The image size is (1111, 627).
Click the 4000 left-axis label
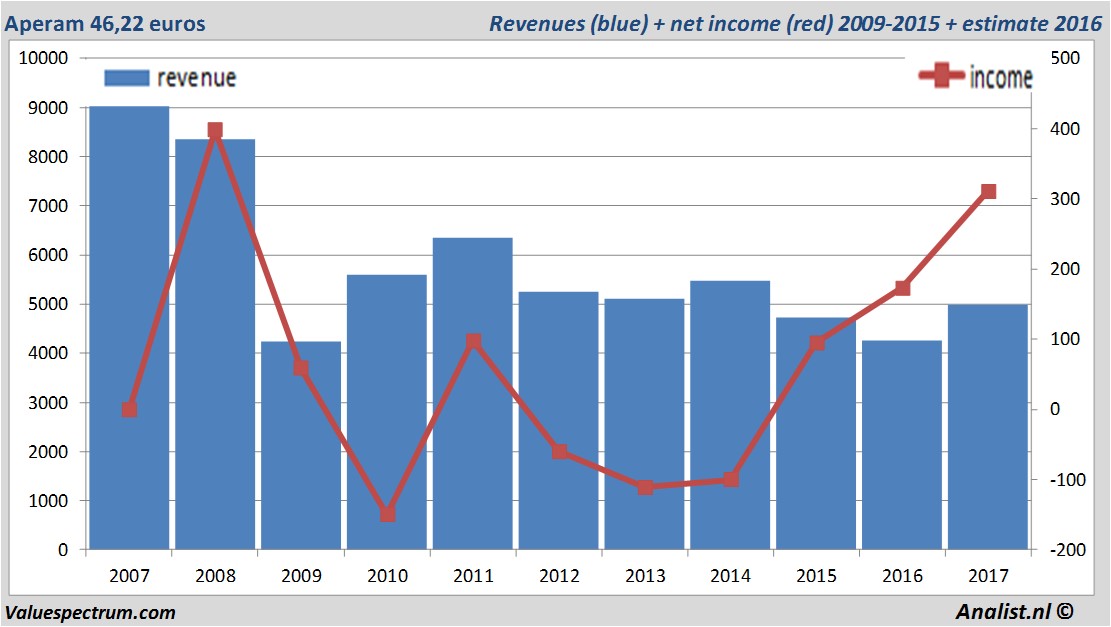pos(48,353)
